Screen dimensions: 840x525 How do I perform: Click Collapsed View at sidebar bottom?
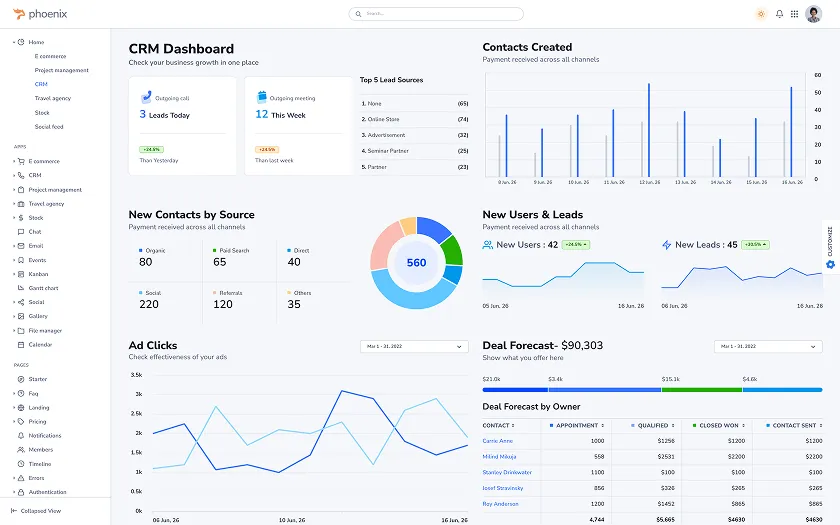pos(36,511)
